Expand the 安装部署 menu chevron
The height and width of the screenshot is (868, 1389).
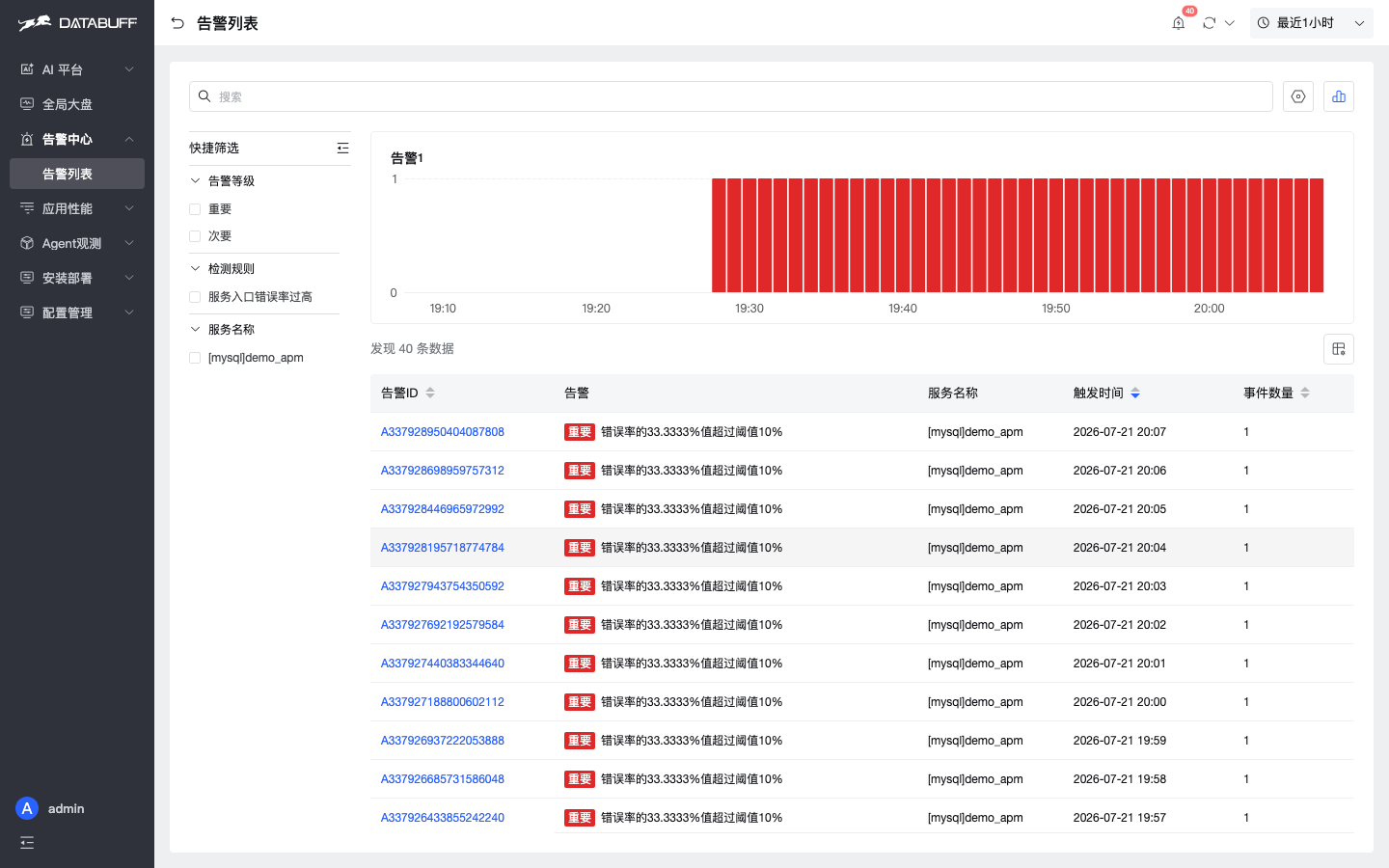tap(129, 278)
